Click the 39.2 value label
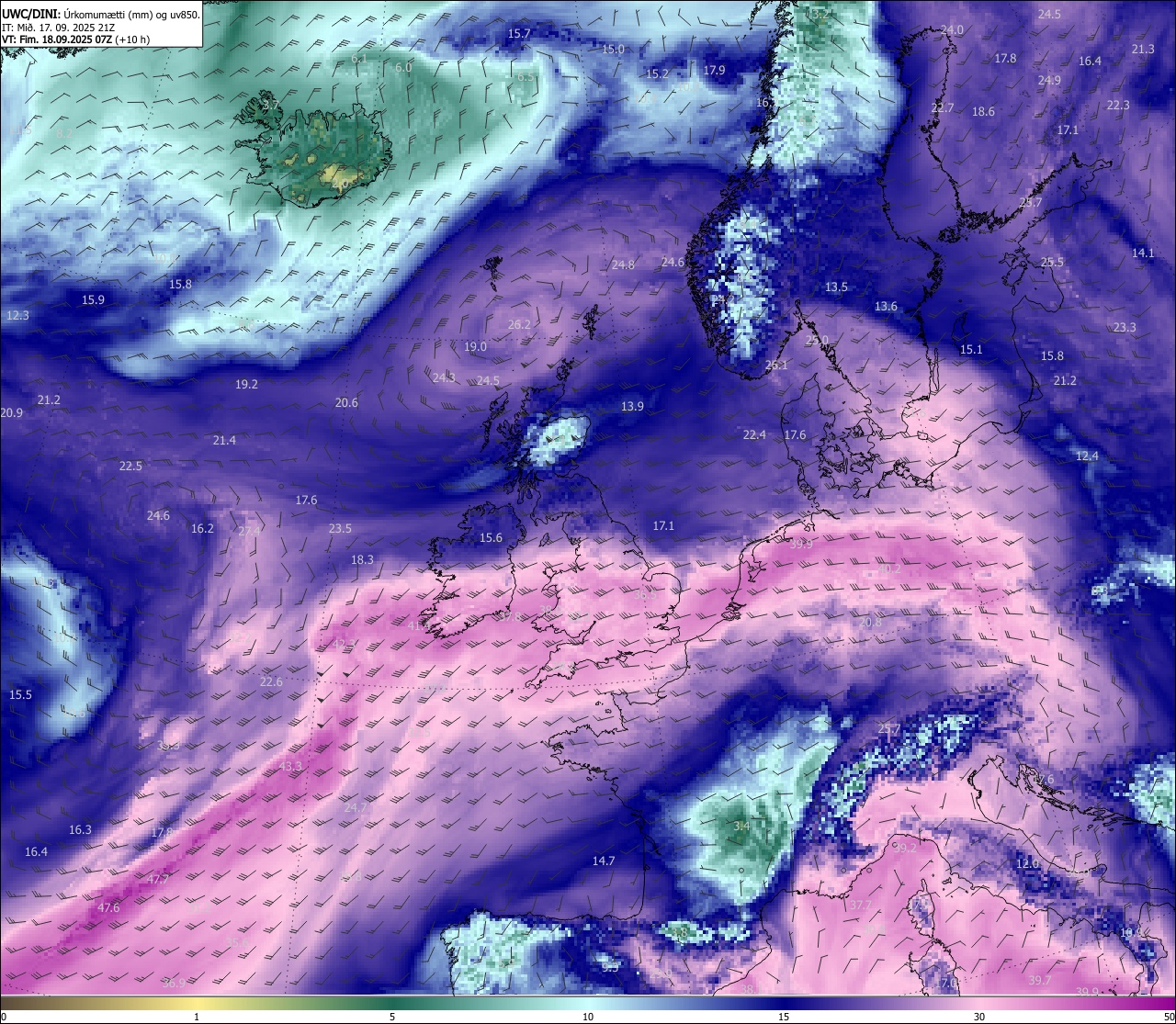Screen dimensions: 1176x1024 click(x=905, y=849)
